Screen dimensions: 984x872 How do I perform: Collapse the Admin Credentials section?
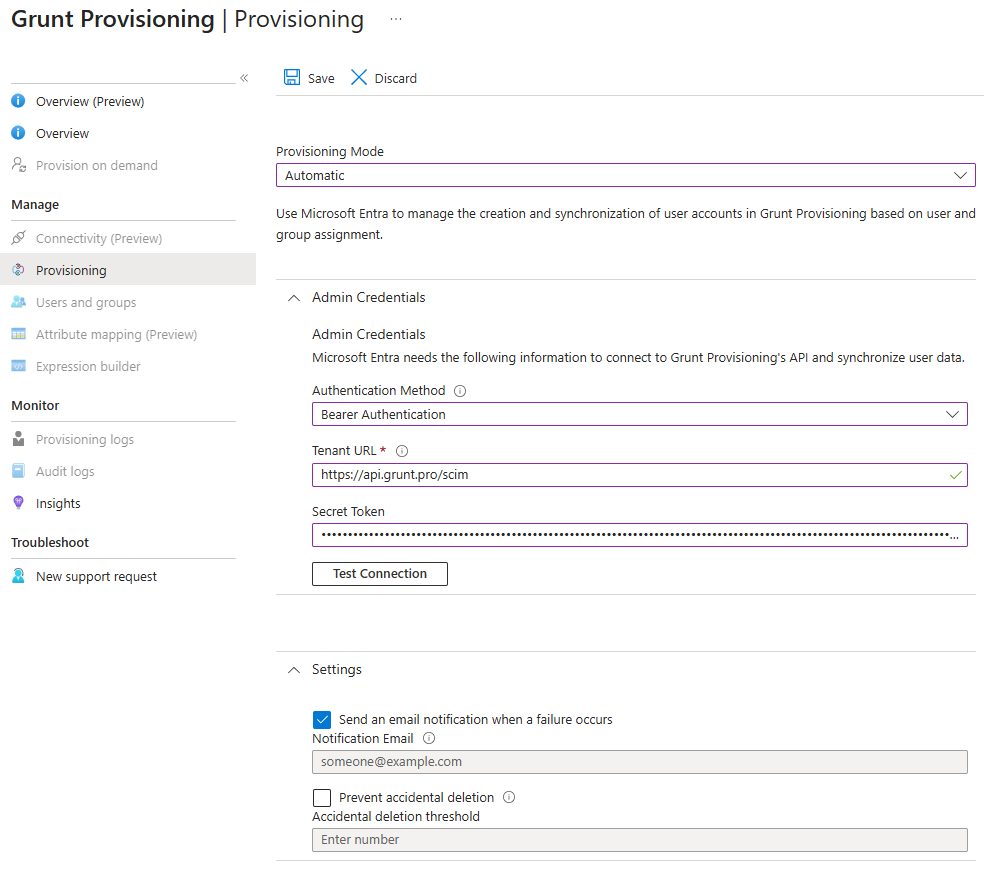294,298
